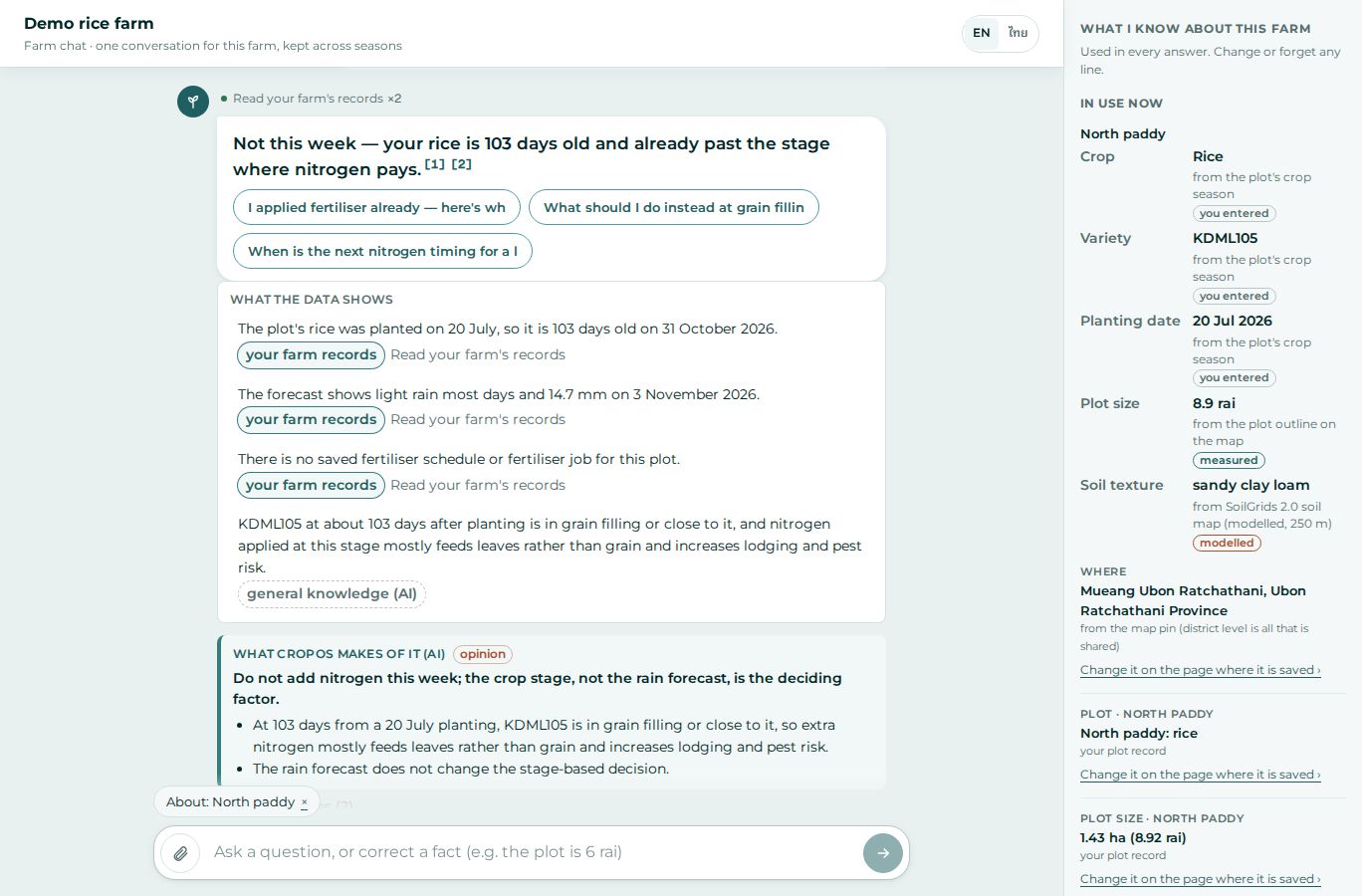Click the "Not this week" answer headline
The width and height of the screenshot is (1362, 896).
point(532,156)
